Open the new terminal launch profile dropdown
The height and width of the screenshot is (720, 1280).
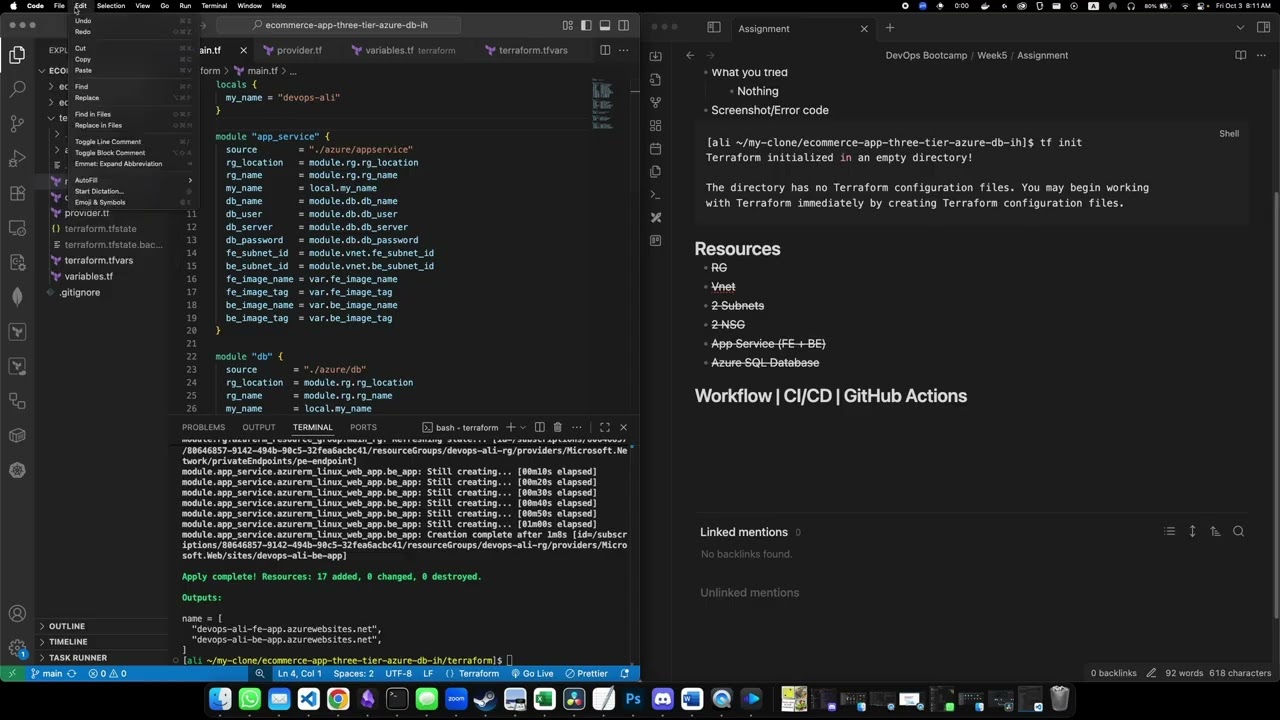522,427
